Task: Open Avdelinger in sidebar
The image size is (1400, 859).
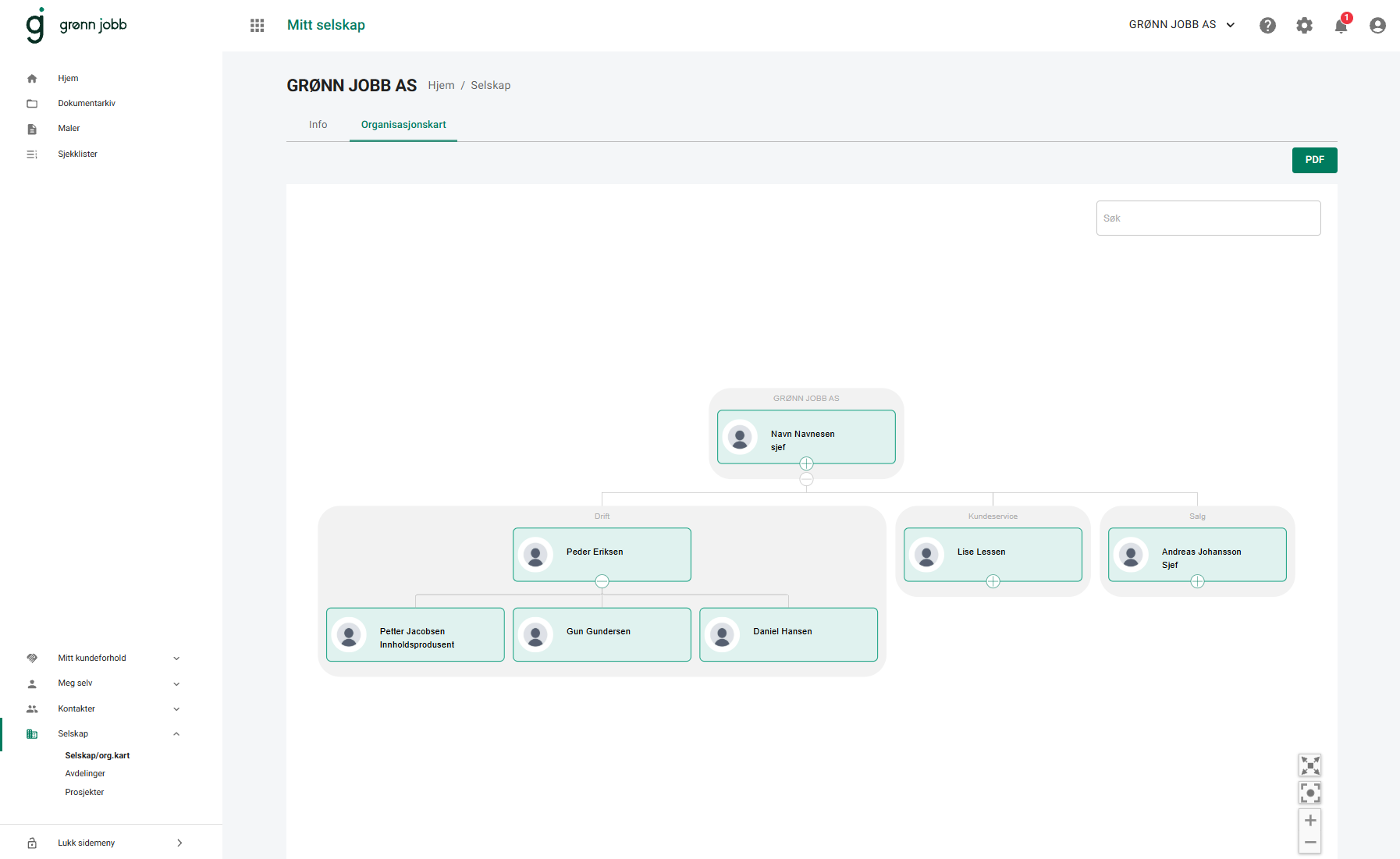Action: 85,773
